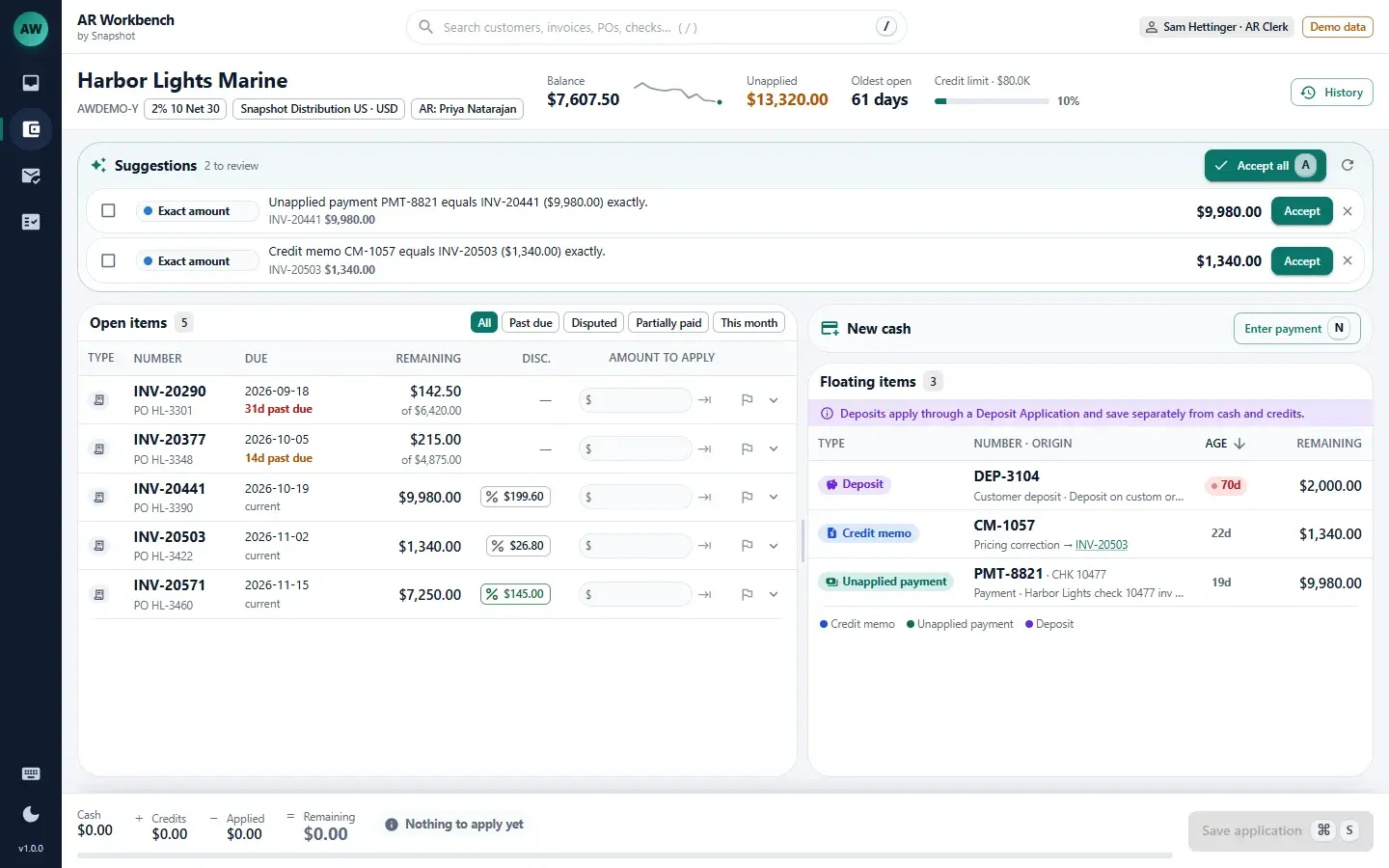This screenshot has height=868, width=1389.
Task: Open the History button
Action: tap(1331, 93)
